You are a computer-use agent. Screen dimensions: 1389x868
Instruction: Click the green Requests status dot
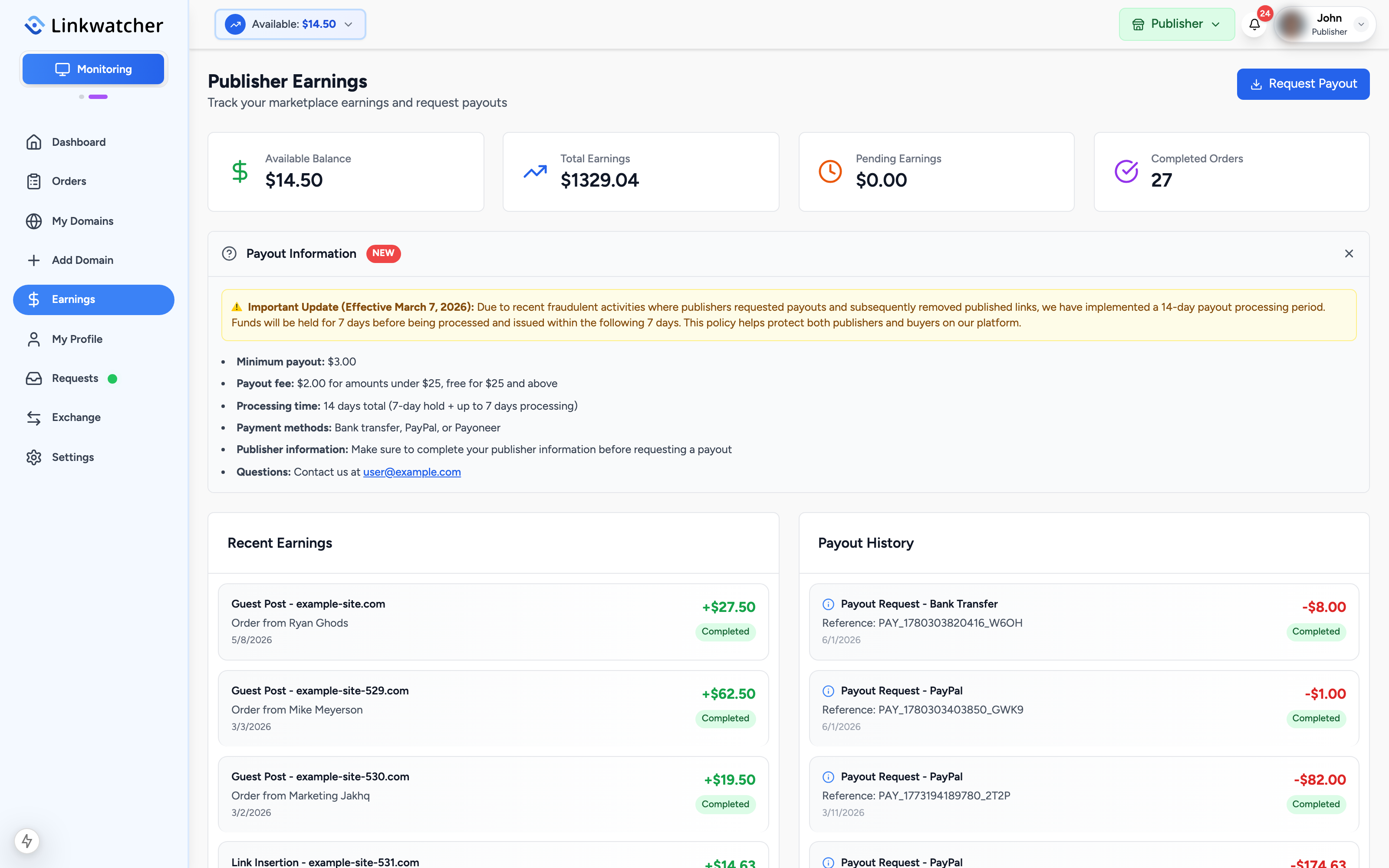(112, 379)
